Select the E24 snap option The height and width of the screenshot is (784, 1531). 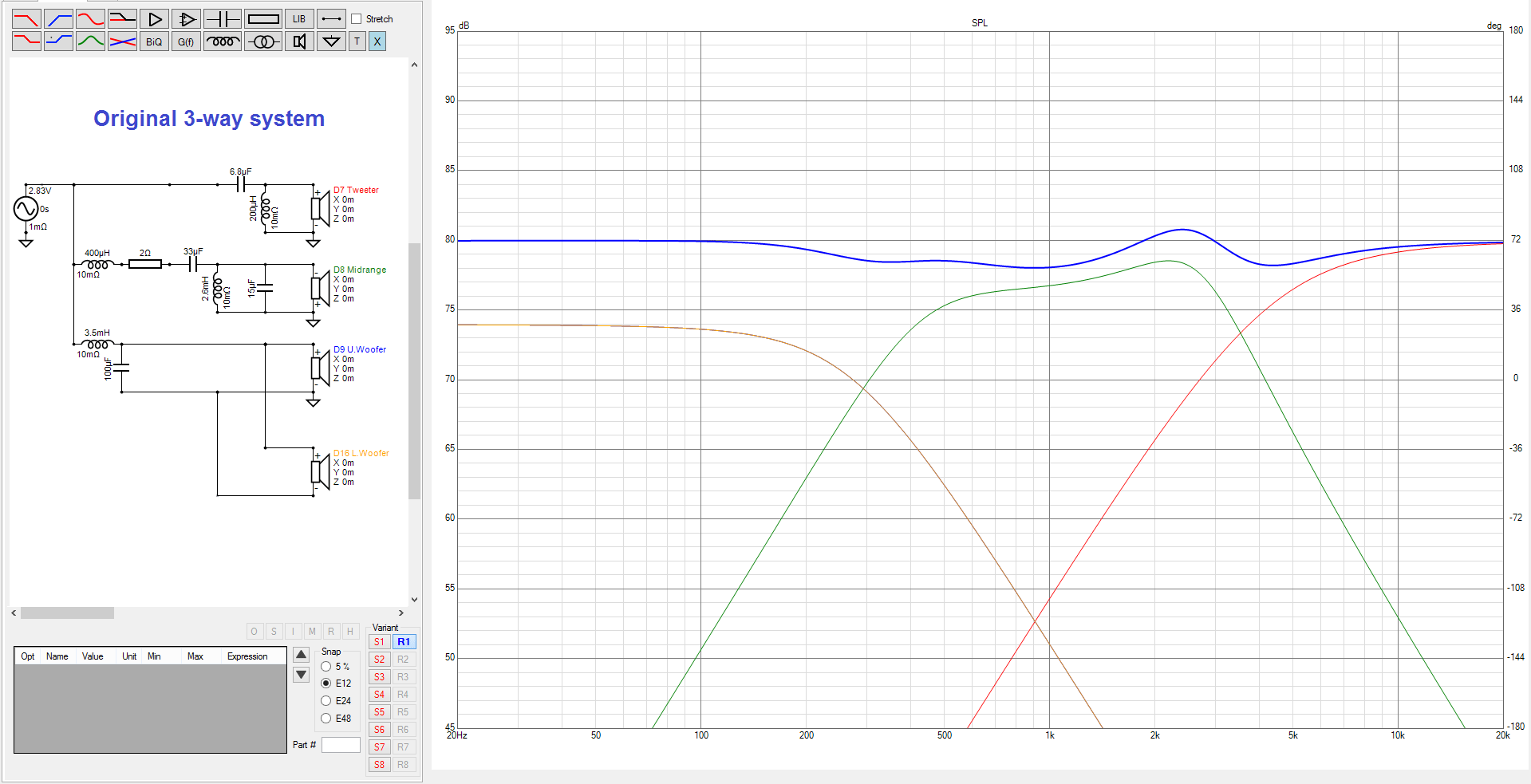click(x=326, y=701)
